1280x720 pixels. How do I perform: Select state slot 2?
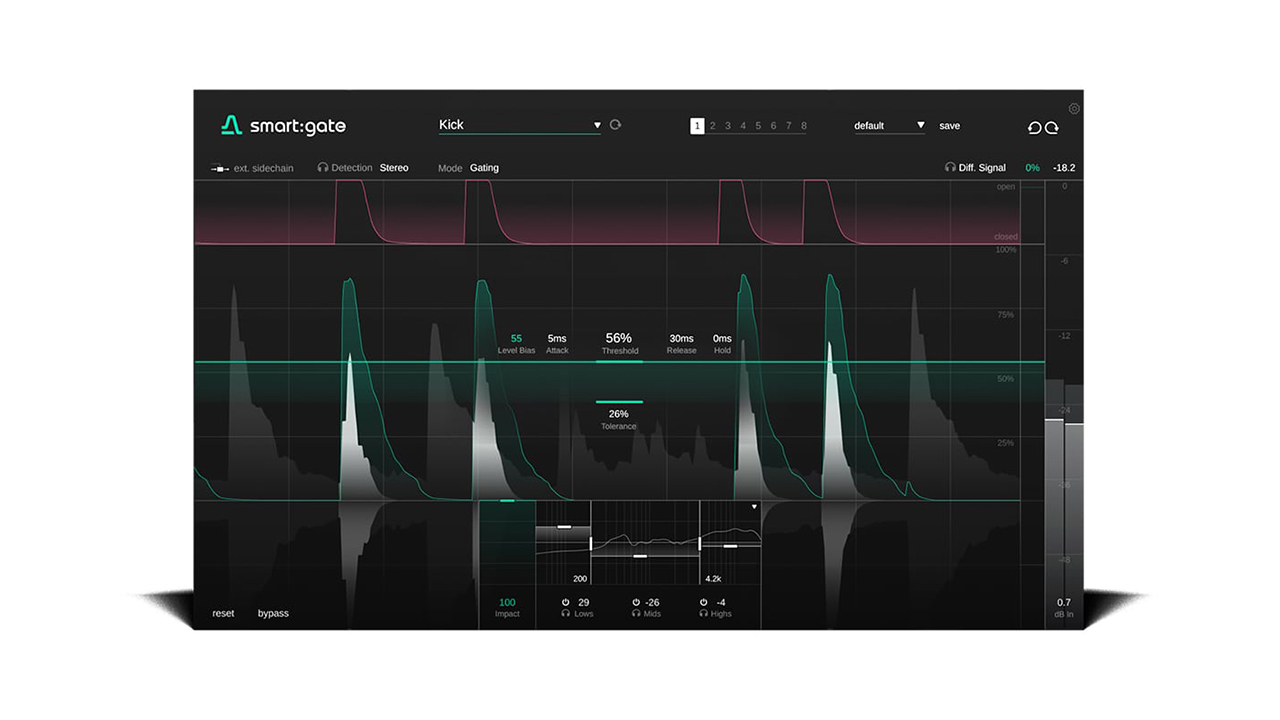[x=713, y=126]
